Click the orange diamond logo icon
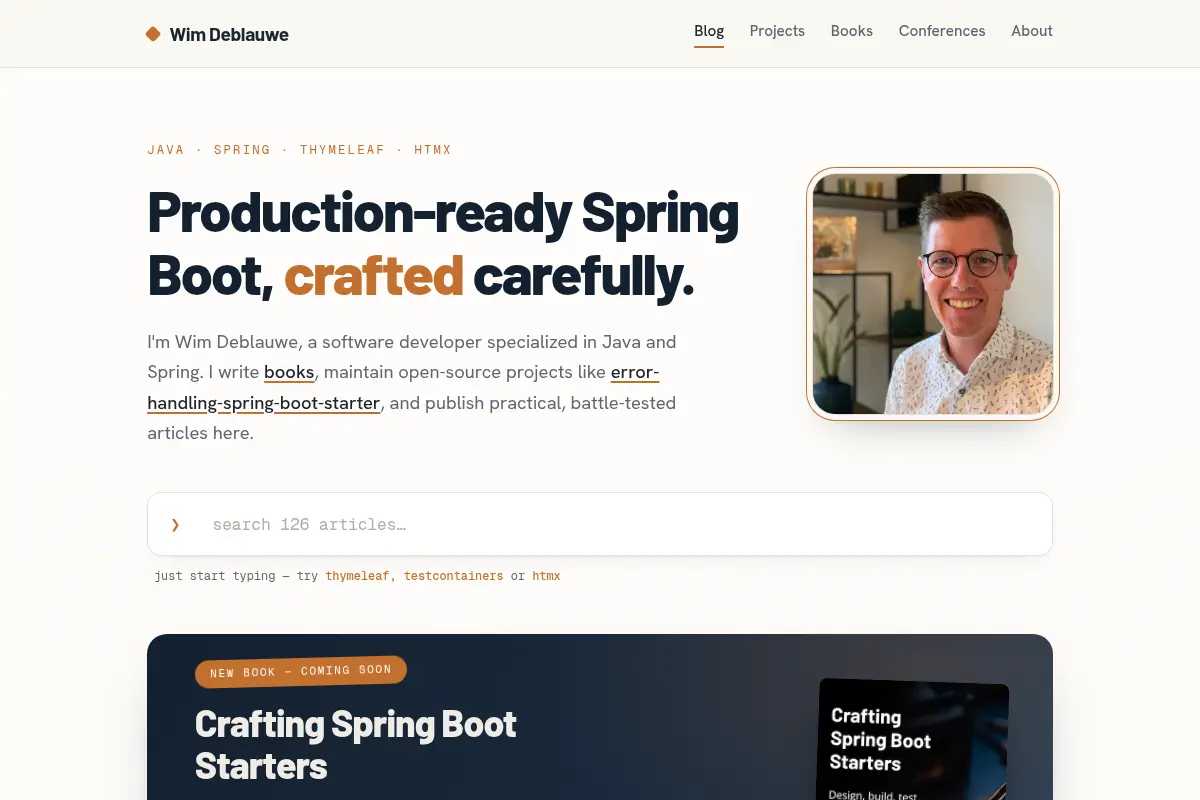Screen dimensions: 1200x800 (x=153, y=34)
